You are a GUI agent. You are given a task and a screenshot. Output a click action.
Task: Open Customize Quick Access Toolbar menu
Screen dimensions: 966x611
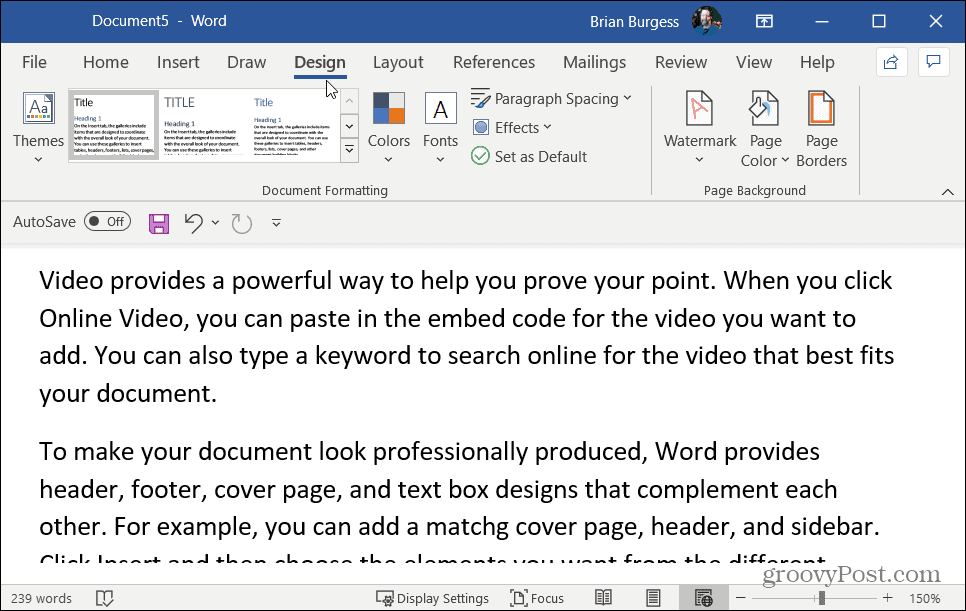tap(276, 223)
